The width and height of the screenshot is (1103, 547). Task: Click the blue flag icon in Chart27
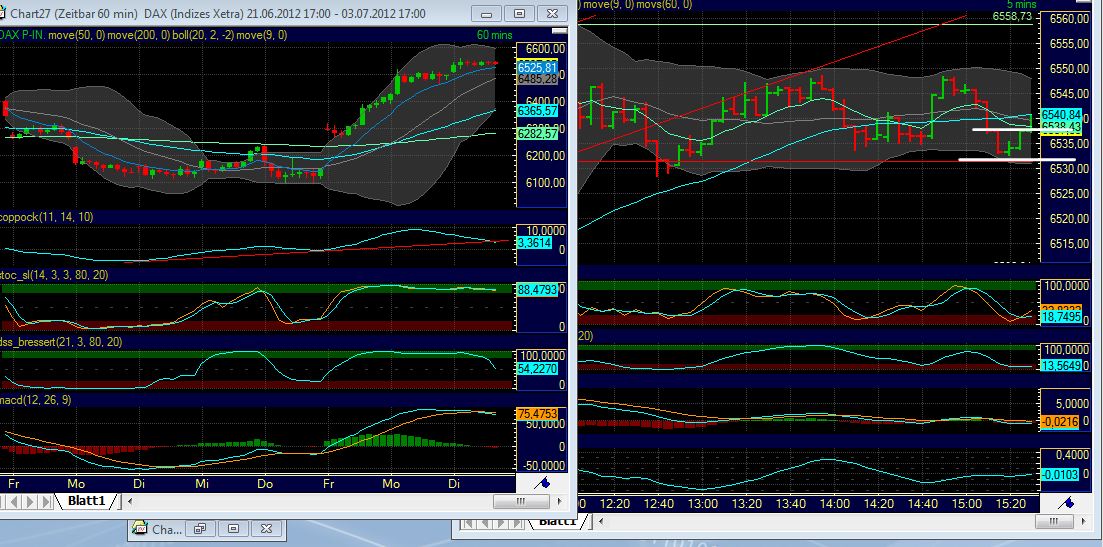click(542, 482)
